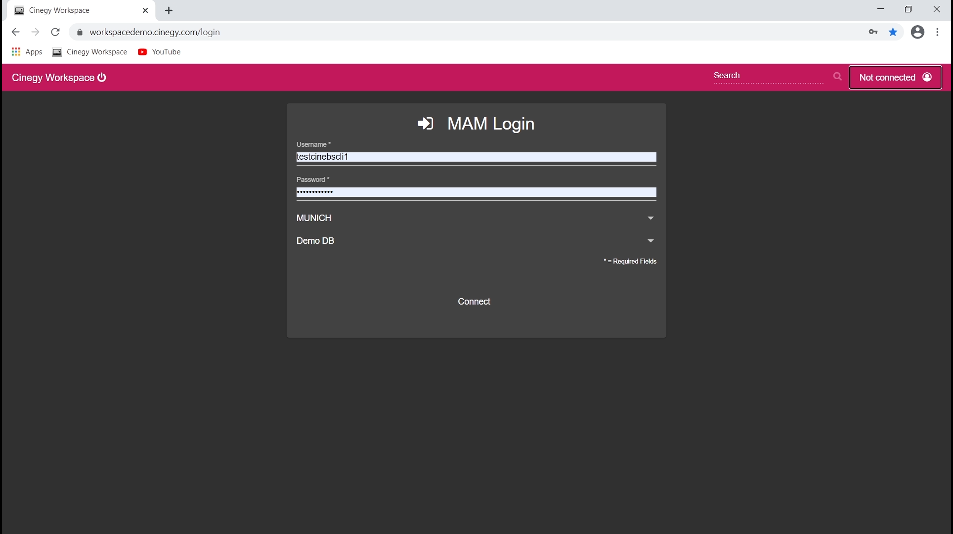The width and height of the screenshot is (953, 534).
Task: Click the saved password key icon
Action: 873,32
